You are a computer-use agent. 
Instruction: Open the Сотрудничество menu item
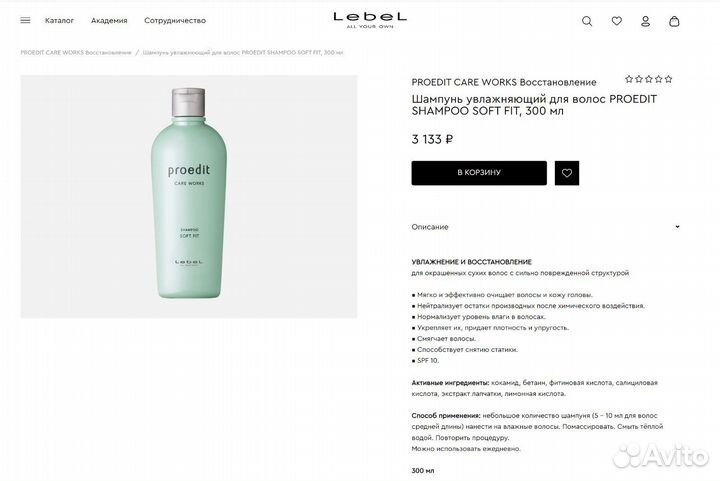[x=175, y=20]
